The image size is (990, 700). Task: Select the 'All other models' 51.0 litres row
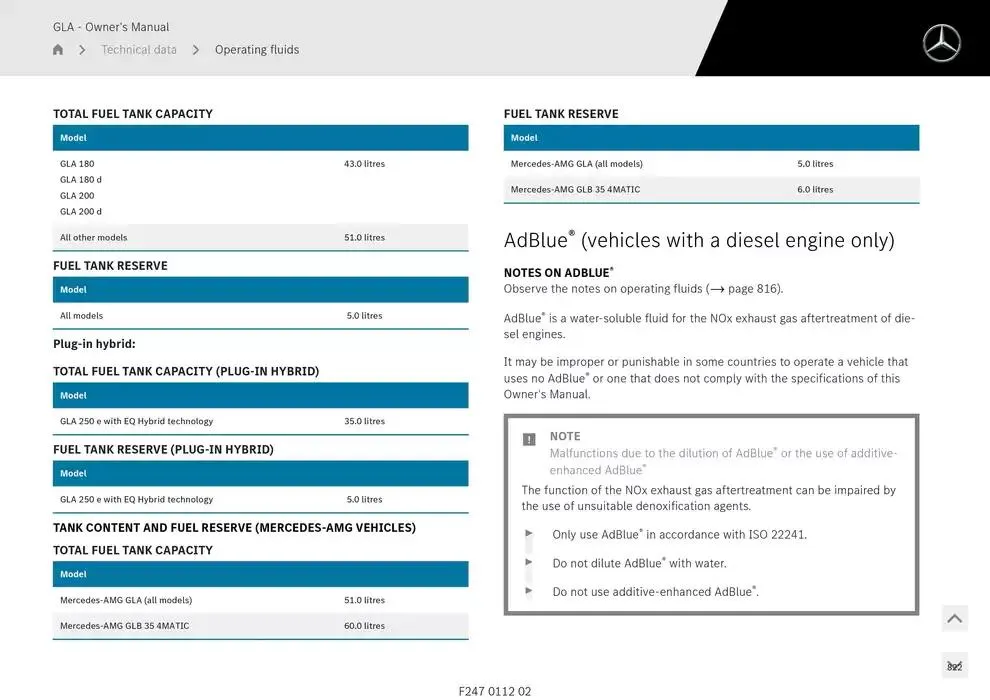click(x=260, y=238)
